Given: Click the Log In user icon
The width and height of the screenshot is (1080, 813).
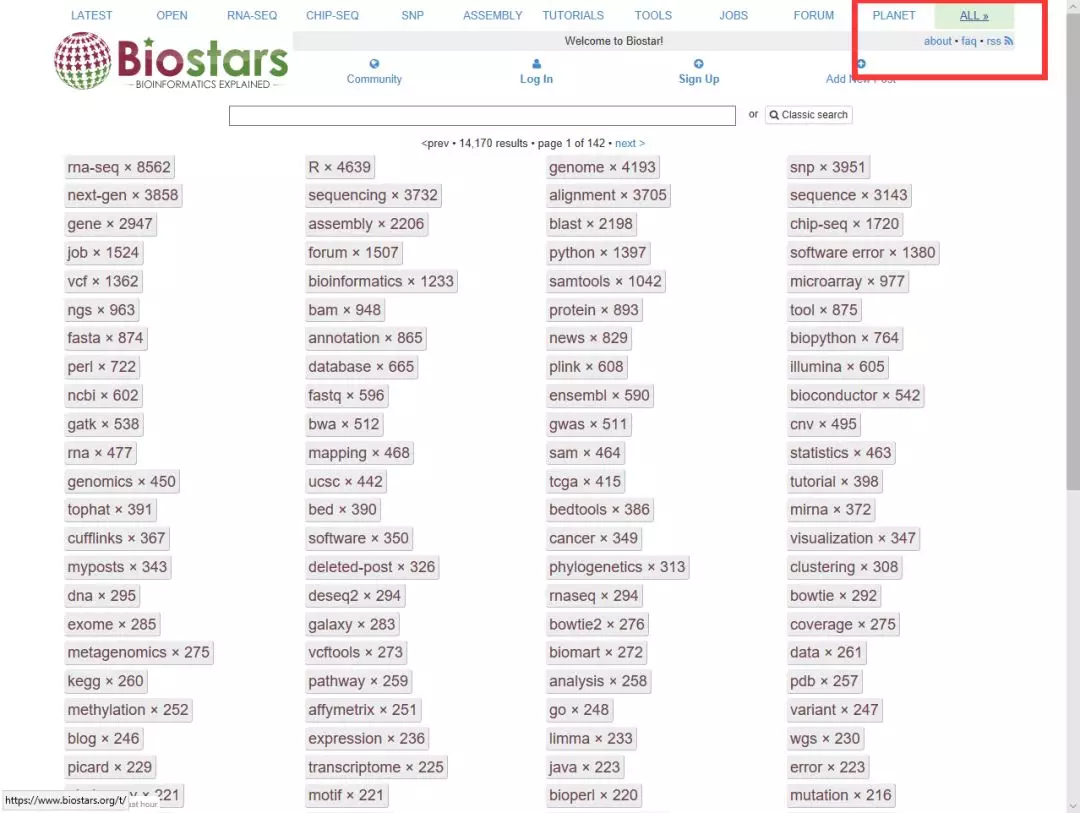Looking at the screenshot, I should [x=536, y=62].
